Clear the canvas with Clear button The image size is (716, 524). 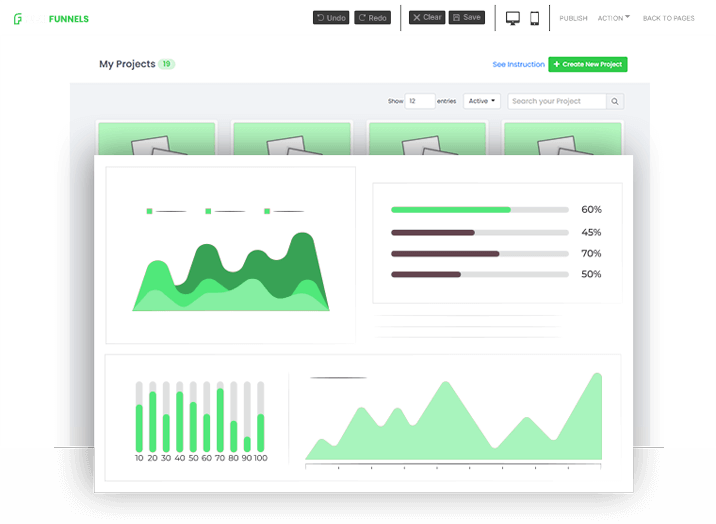tap(427, 18)
